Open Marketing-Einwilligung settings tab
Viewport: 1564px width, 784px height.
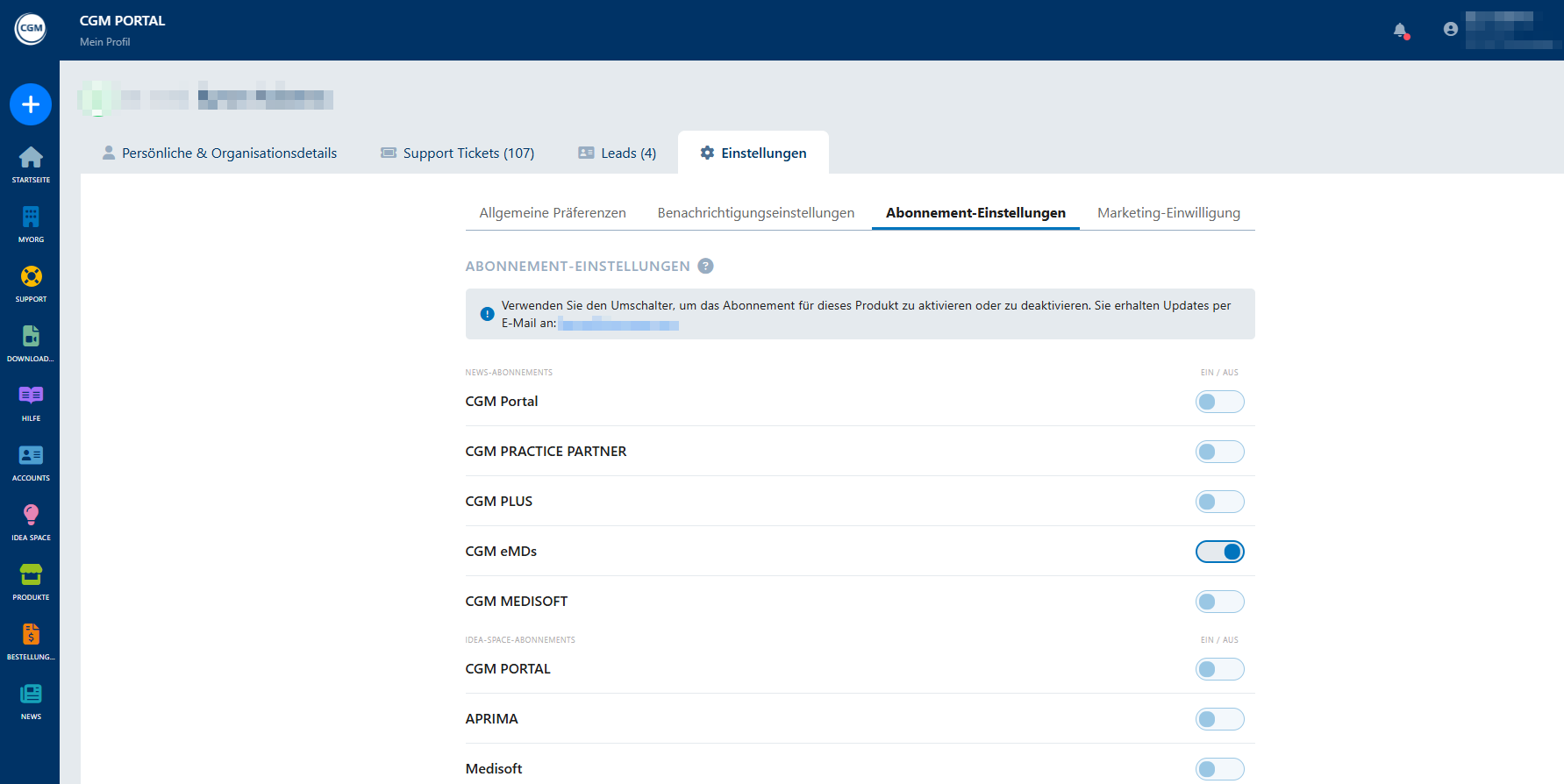tap(1168, 213)
